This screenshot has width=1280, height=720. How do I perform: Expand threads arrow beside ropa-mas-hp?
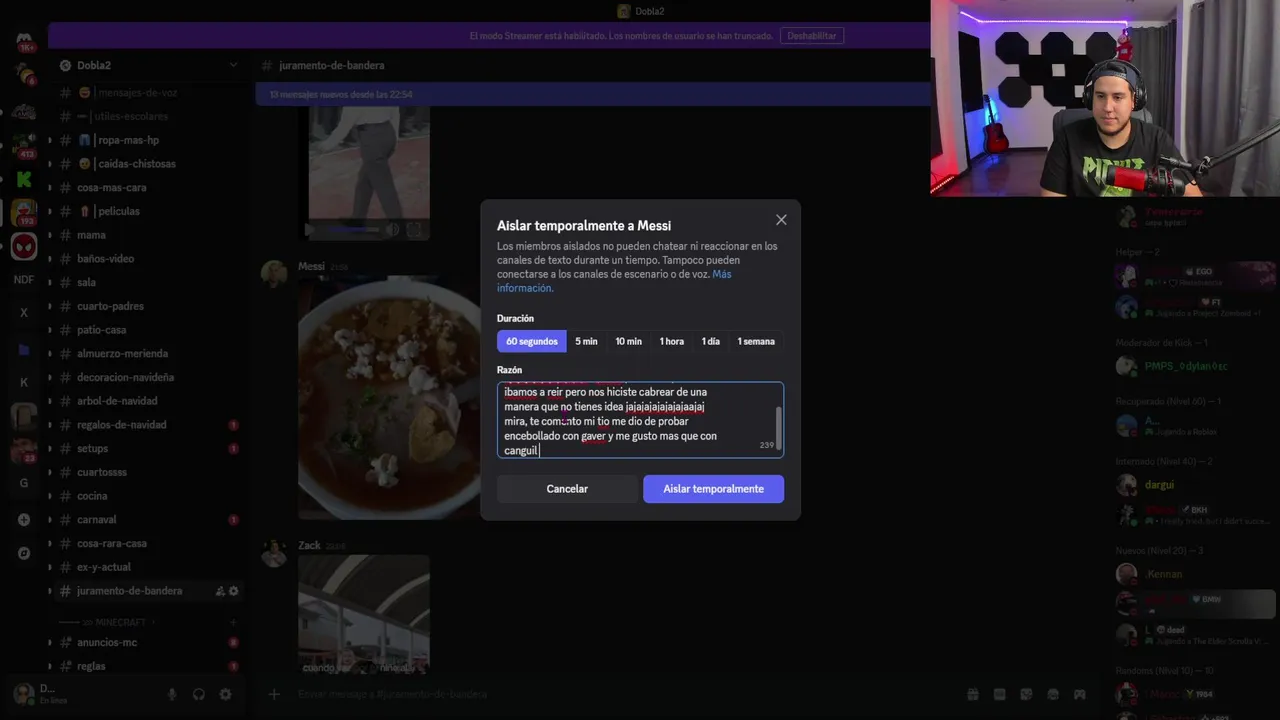coord(50,140)
